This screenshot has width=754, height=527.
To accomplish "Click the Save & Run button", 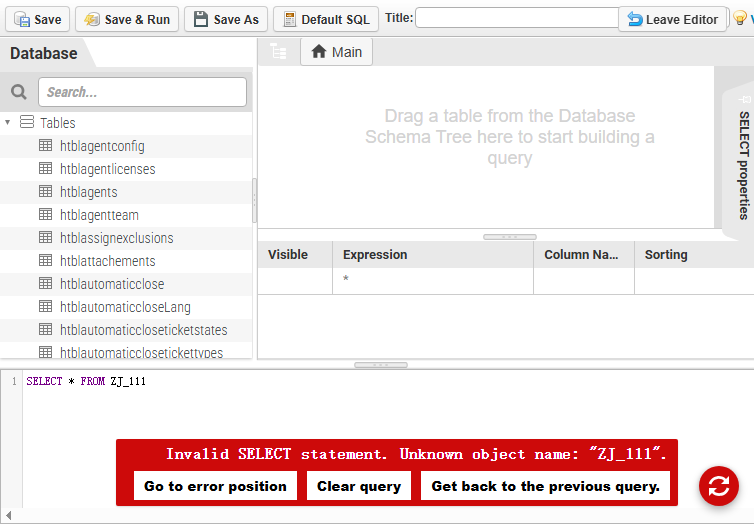I will (x=127, y=19).
